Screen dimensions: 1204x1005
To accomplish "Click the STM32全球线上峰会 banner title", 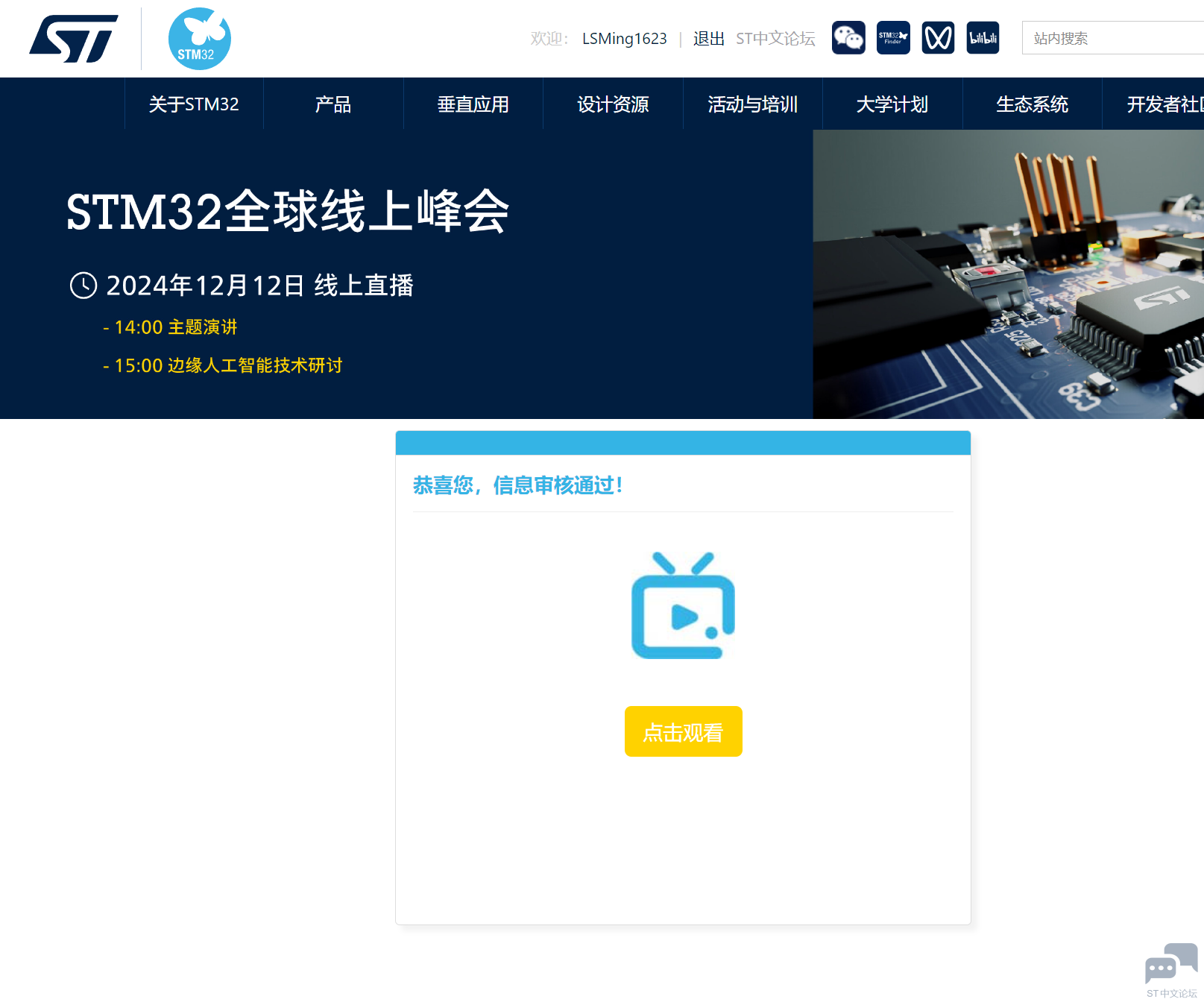I will click(288, 212).
